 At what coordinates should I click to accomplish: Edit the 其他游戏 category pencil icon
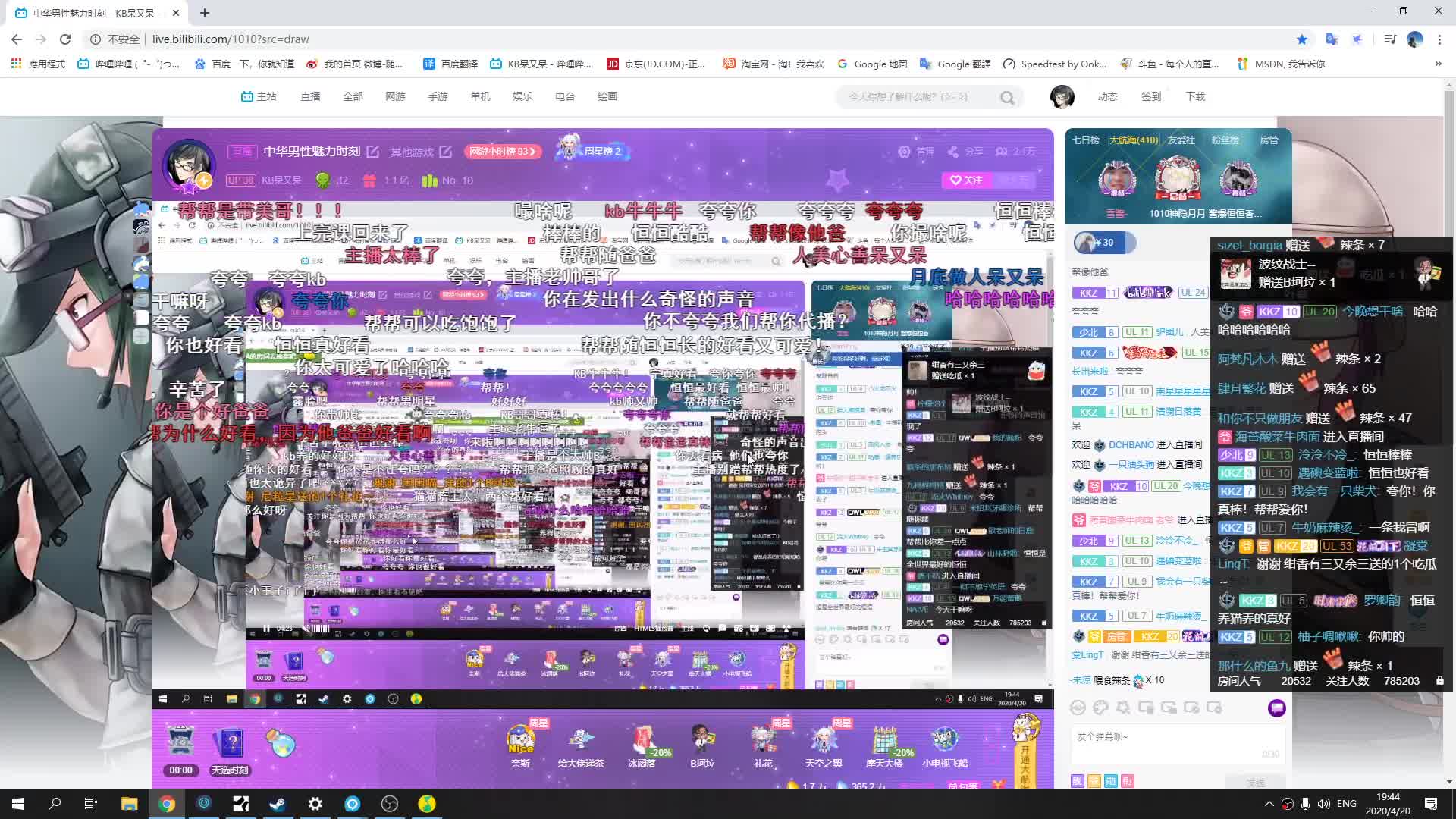446,152
